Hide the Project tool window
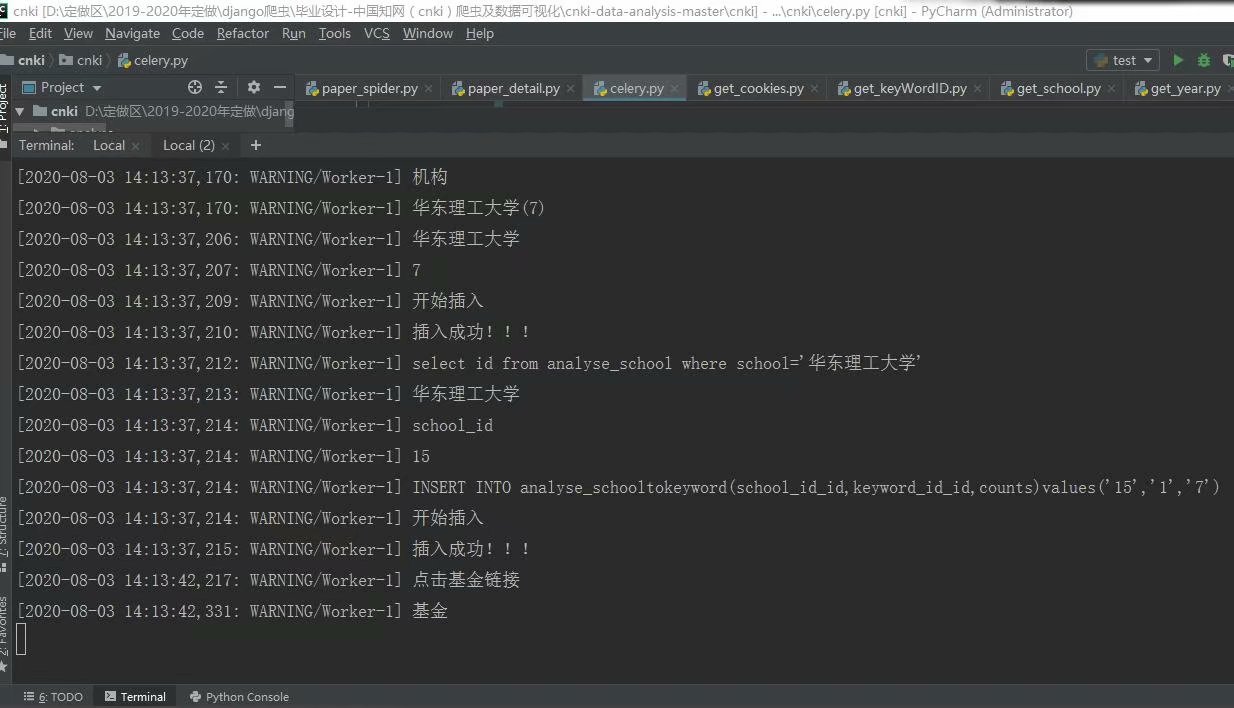This screenshot has height=708, width=1234. coord(279,88)
